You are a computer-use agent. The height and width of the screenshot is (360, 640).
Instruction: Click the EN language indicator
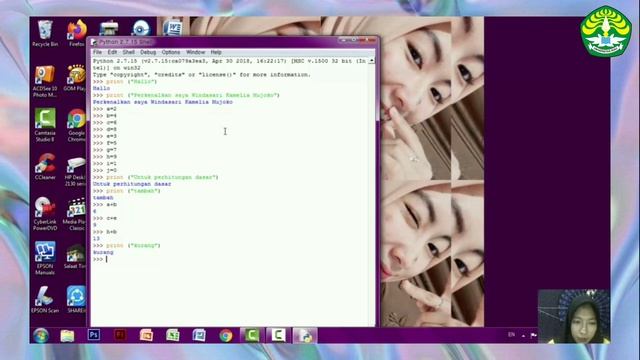tap(511, 335)
